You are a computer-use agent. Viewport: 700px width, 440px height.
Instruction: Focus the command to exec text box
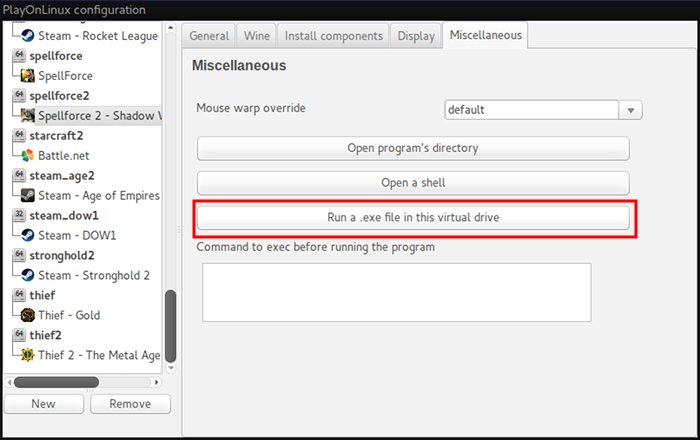click(396, 292)
